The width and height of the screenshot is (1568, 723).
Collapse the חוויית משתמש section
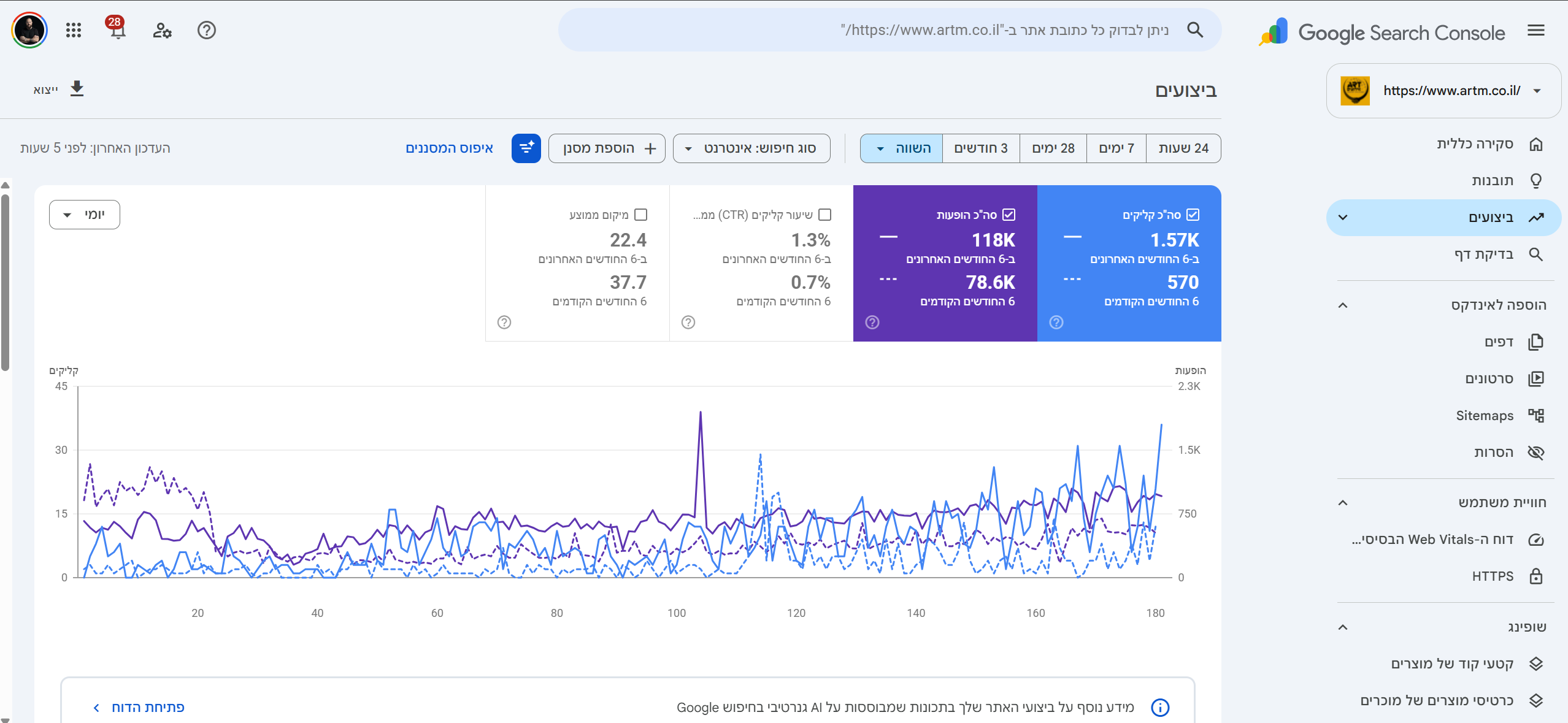(x=1343, y=503)
